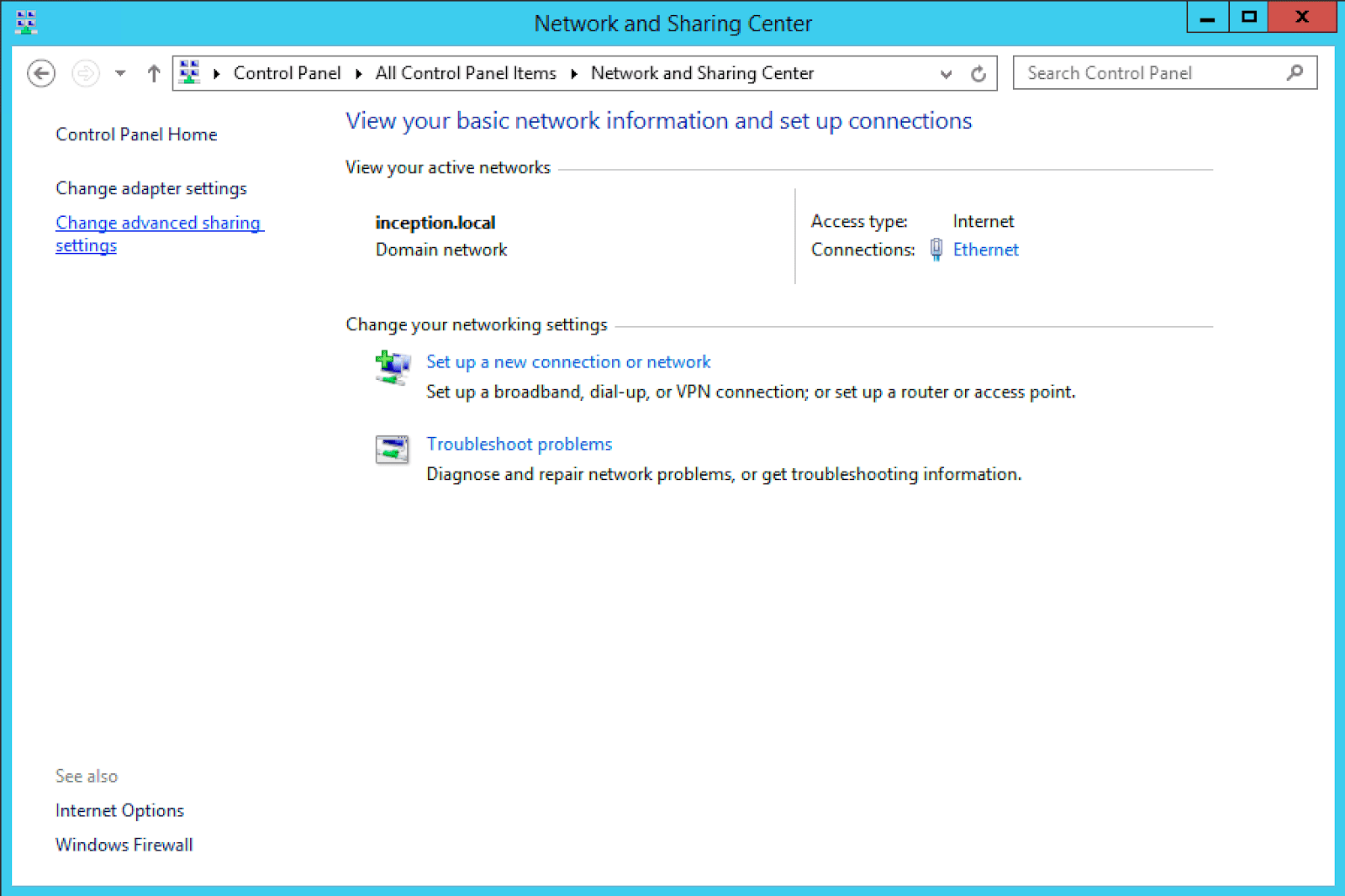The height and width of the screenshot is (896, 1345).
Task: Click the Domain network label
Action: point(441,250)
